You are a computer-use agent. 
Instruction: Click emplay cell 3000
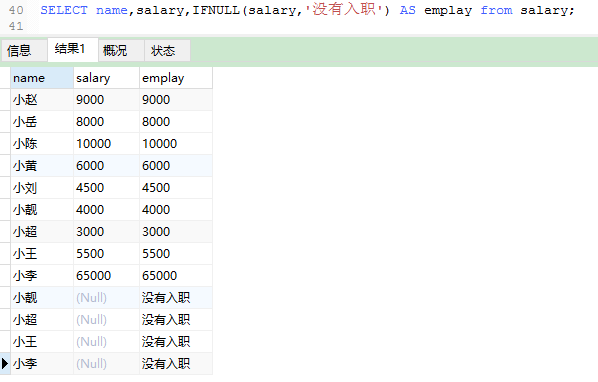176,232
